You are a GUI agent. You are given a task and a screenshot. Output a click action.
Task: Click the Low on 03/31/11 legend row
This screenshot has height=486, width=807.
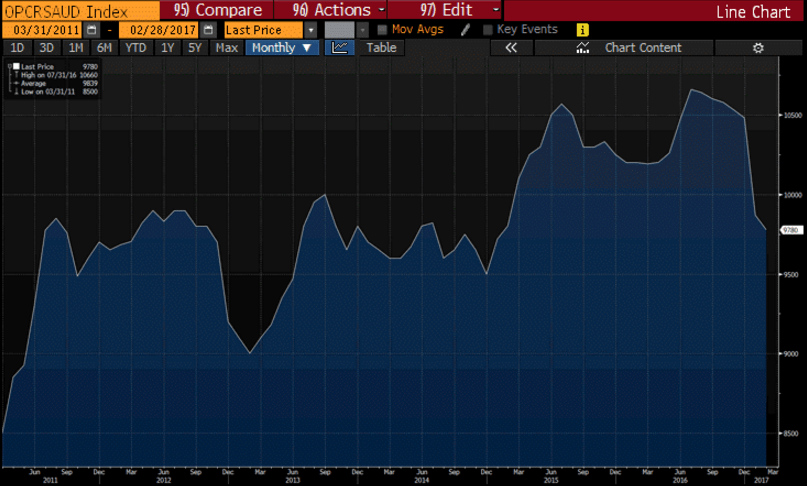[56, 92]
